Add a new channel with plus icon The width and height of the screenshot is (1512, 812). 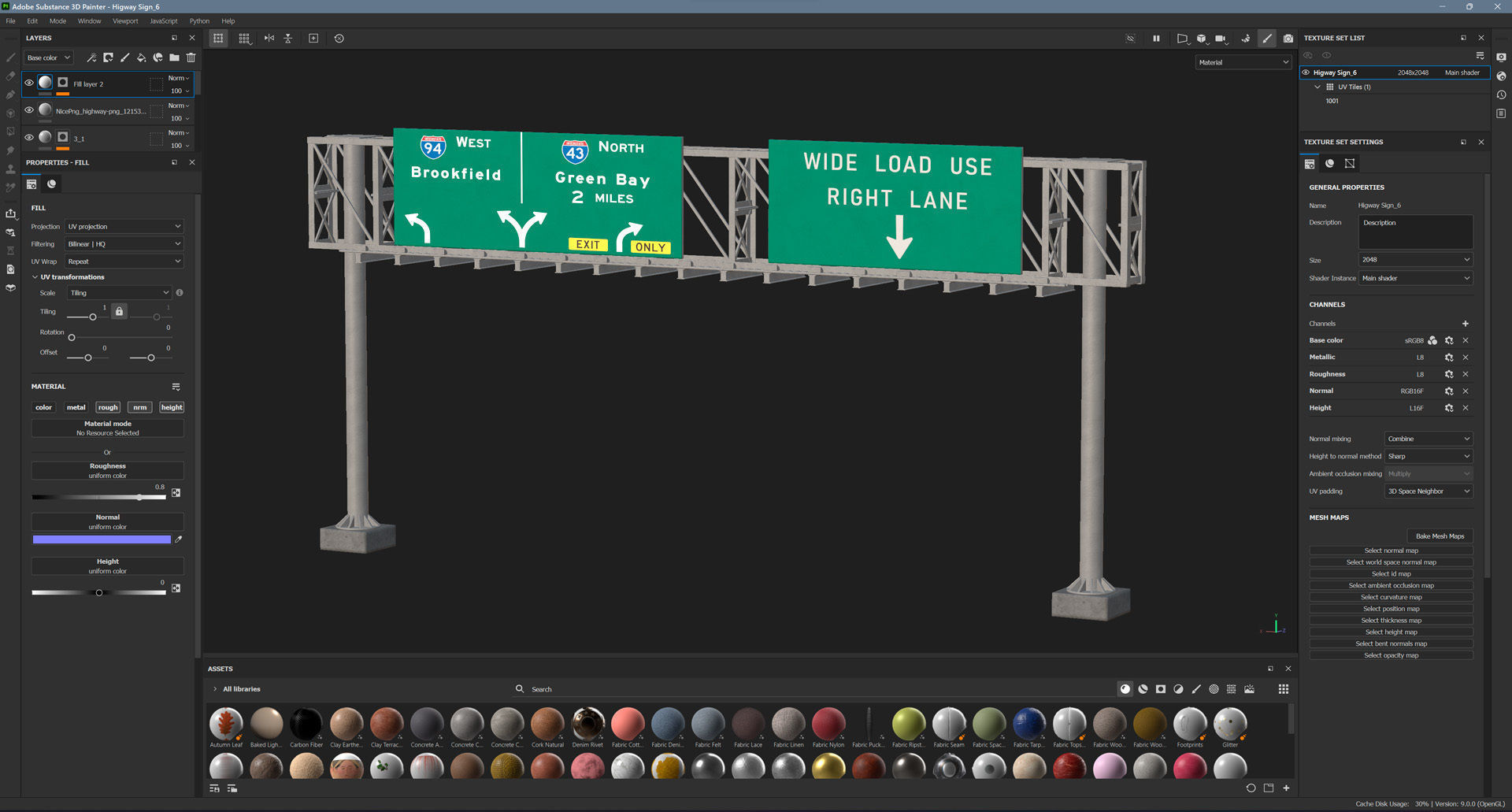coord(1465,324)
